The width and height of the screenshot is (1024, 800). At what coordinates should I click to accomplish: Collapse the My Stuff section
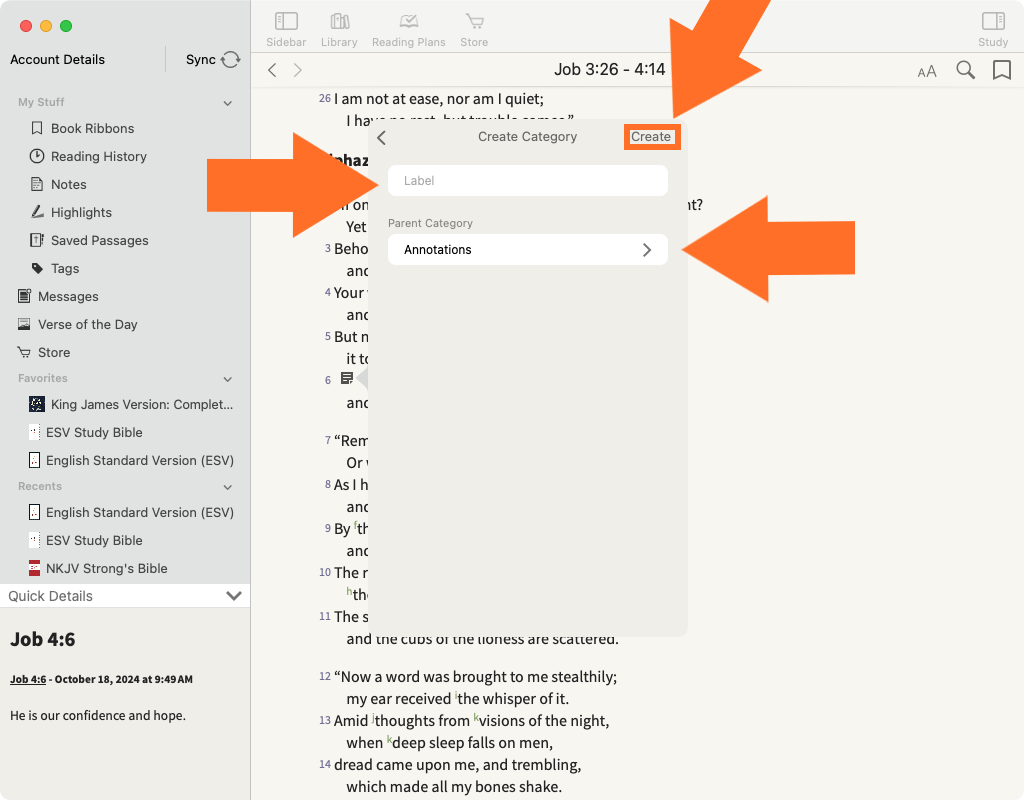[228, 103]
